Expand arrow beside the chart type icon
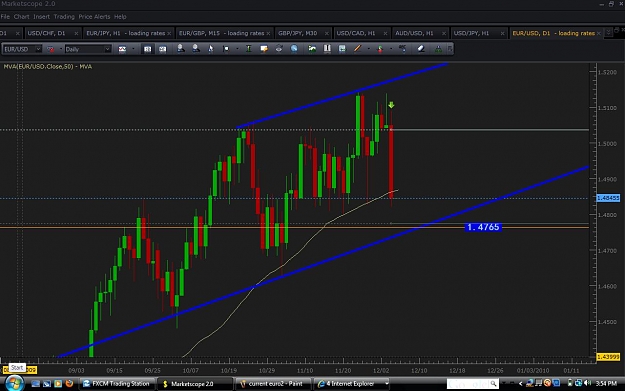The height and width of the screenshot is (391, 625). click(x=133, y=49)
